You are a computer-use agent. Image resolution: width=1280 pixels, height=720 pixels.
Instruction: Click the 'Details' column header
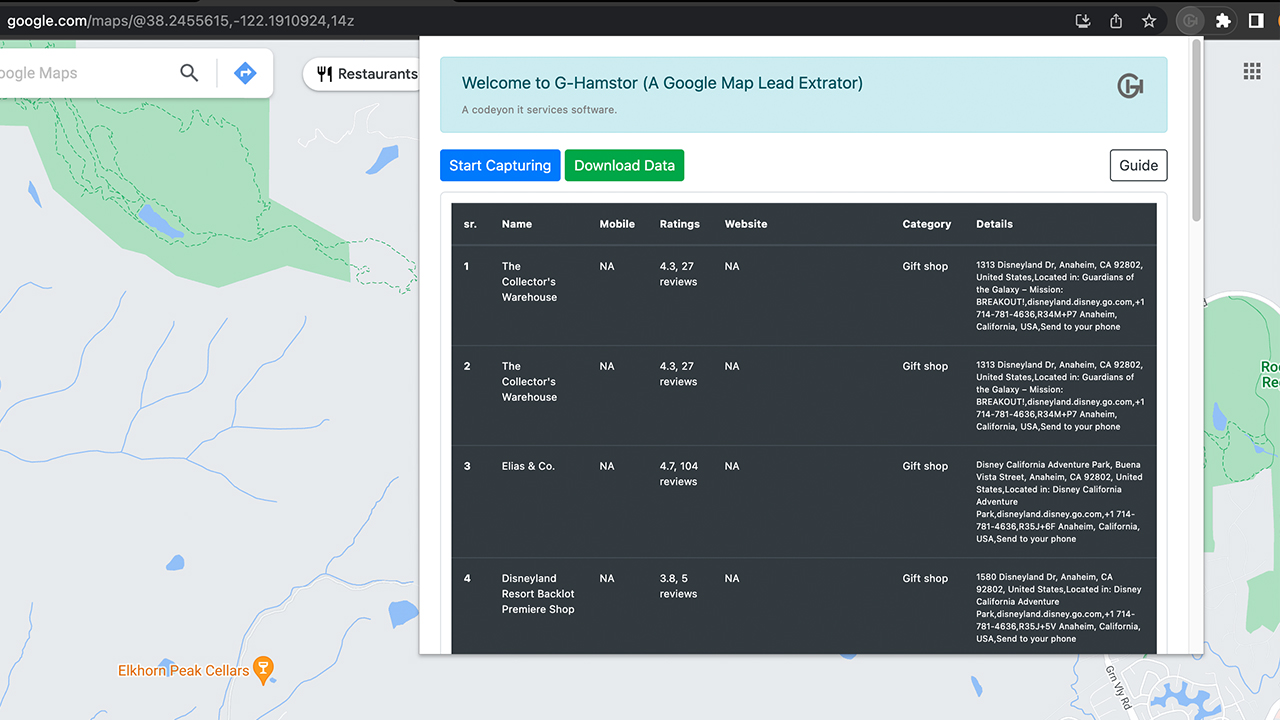[994, 224]
